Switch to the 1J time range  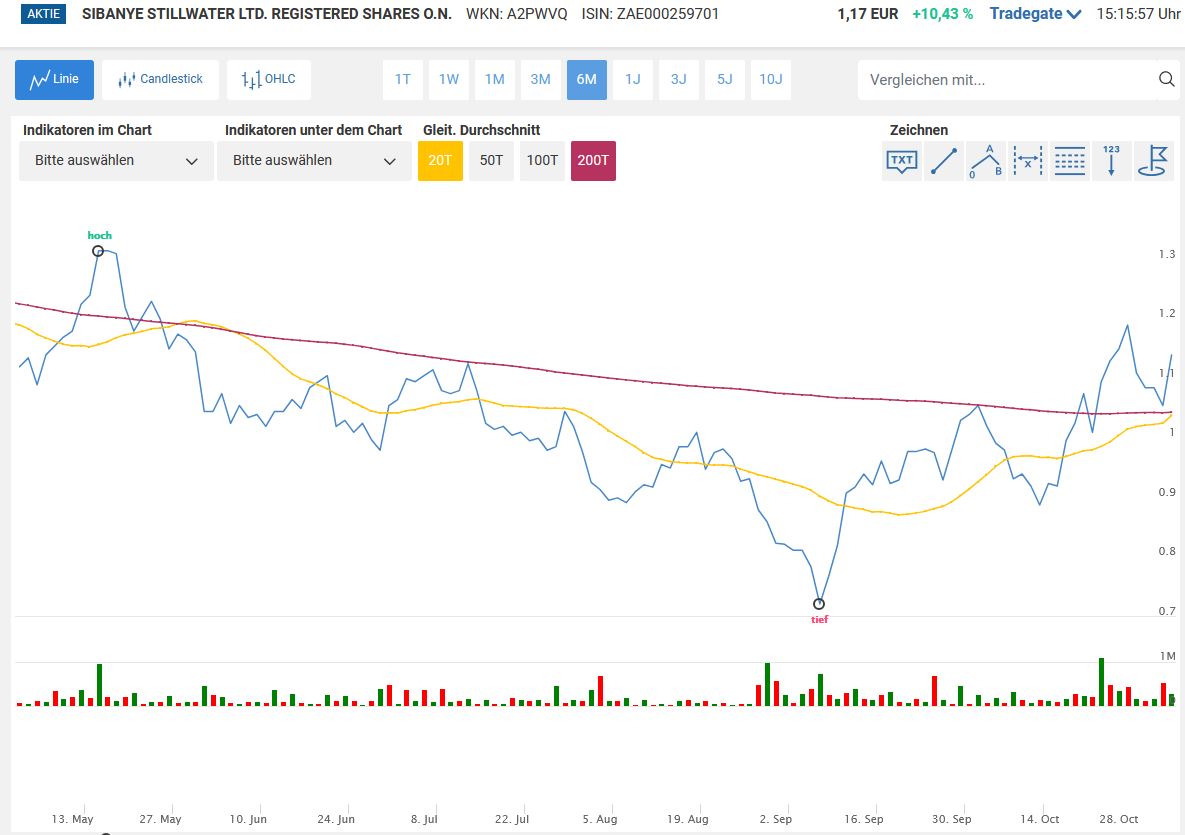click(x=632, y=80)
